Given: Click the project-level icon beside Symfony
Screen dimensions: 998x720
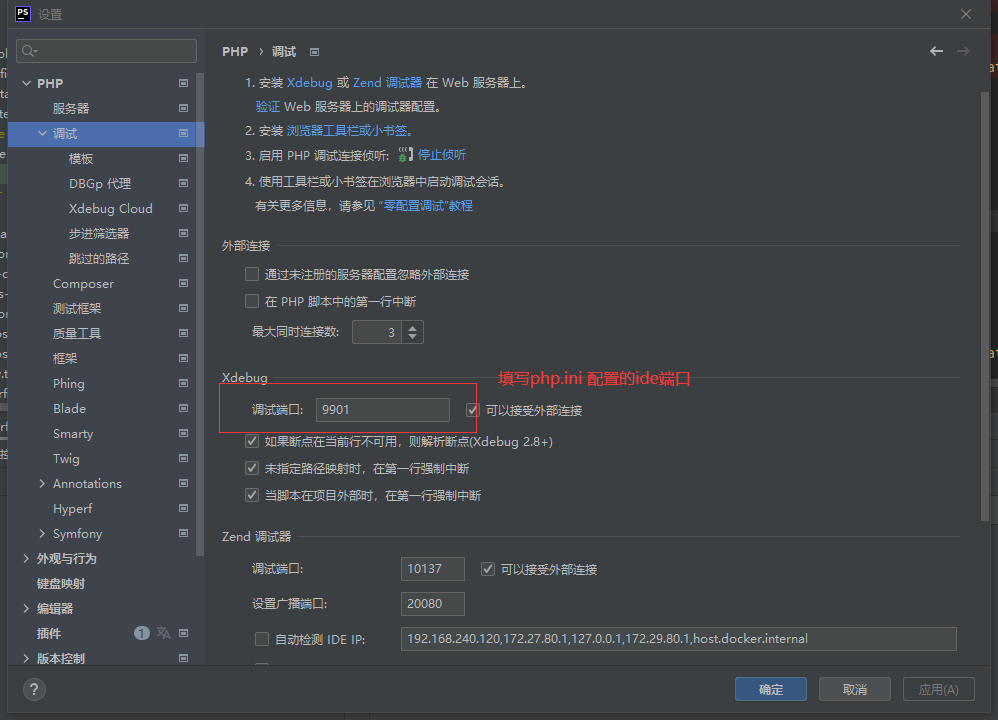Looking at the screenshot, I should coord(183,533).
